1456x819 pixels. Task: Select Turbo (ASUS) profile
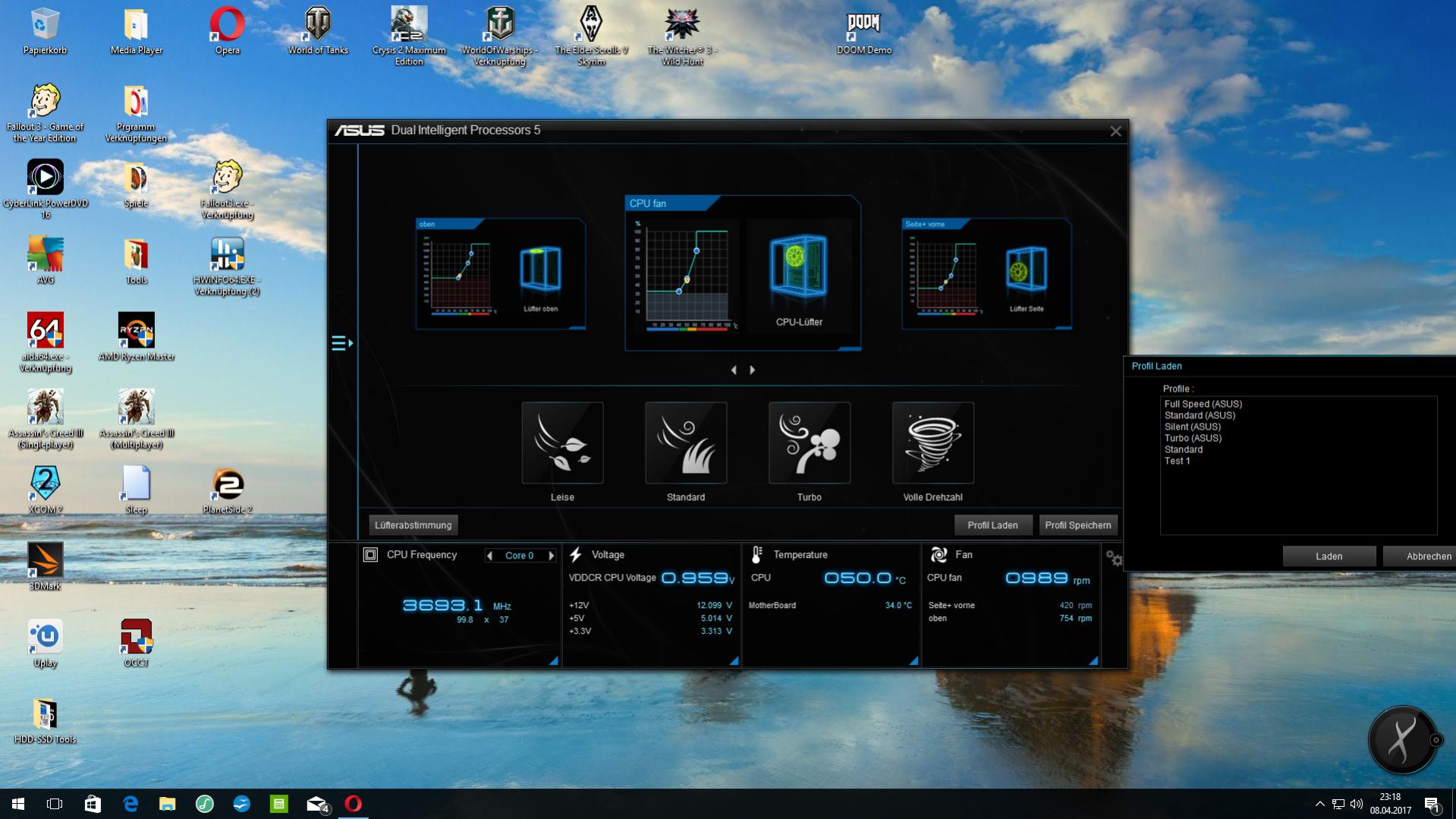coord(1193,439)
